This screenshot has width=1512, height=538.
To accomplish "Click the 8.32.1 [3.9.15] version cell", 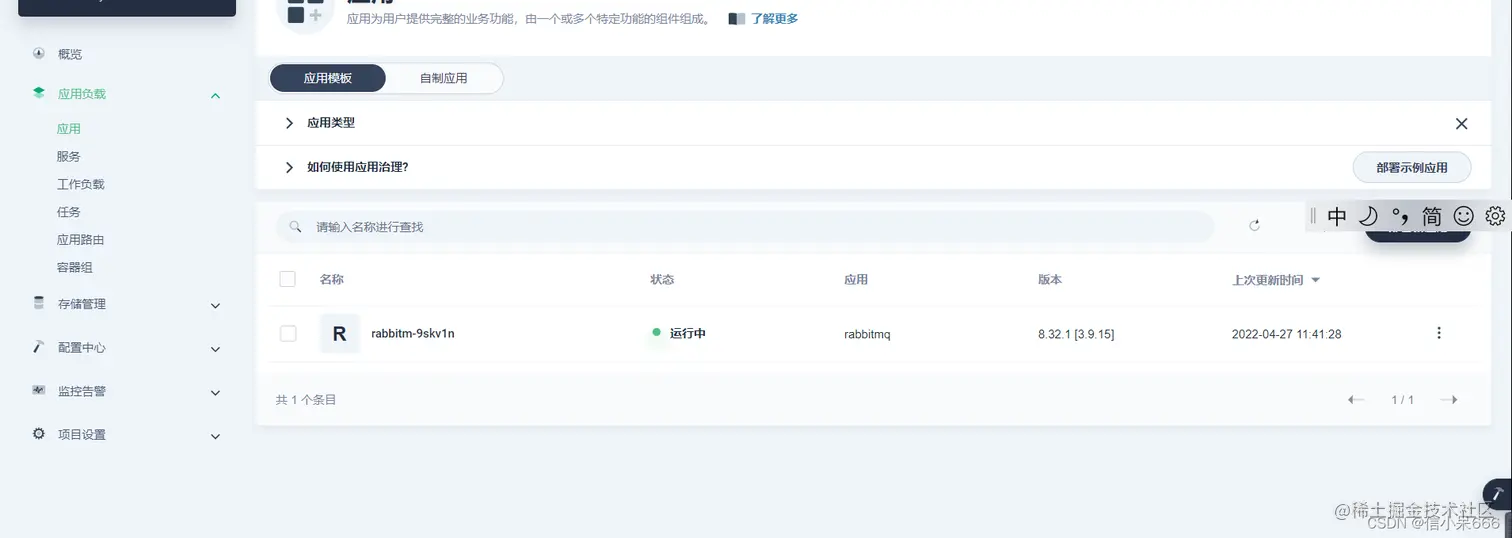I will tap(1076, 334).
